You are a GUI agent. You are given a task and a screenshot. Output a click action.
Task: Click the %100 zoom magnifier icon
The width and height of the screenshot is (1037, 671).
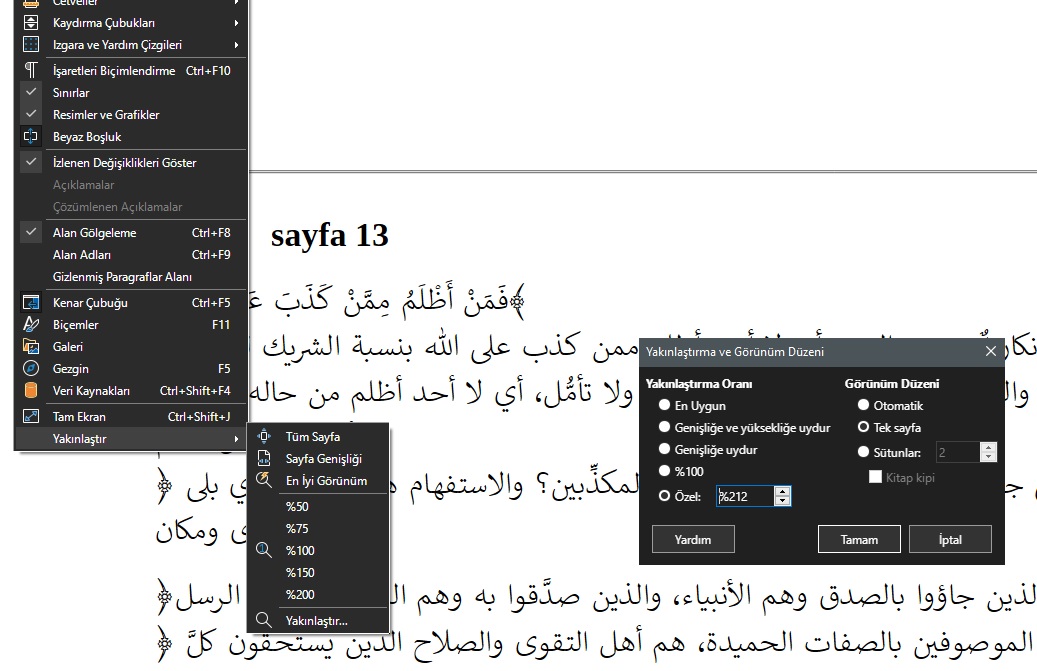[x=264, y=550]
